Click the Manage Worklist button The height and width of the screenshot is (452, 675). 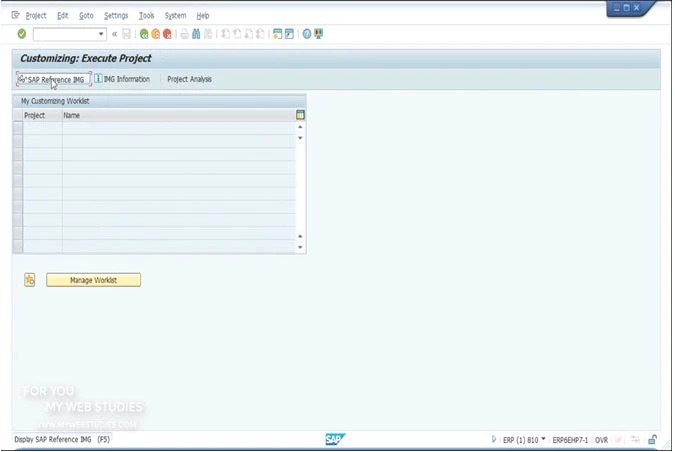tap(93, 280)
